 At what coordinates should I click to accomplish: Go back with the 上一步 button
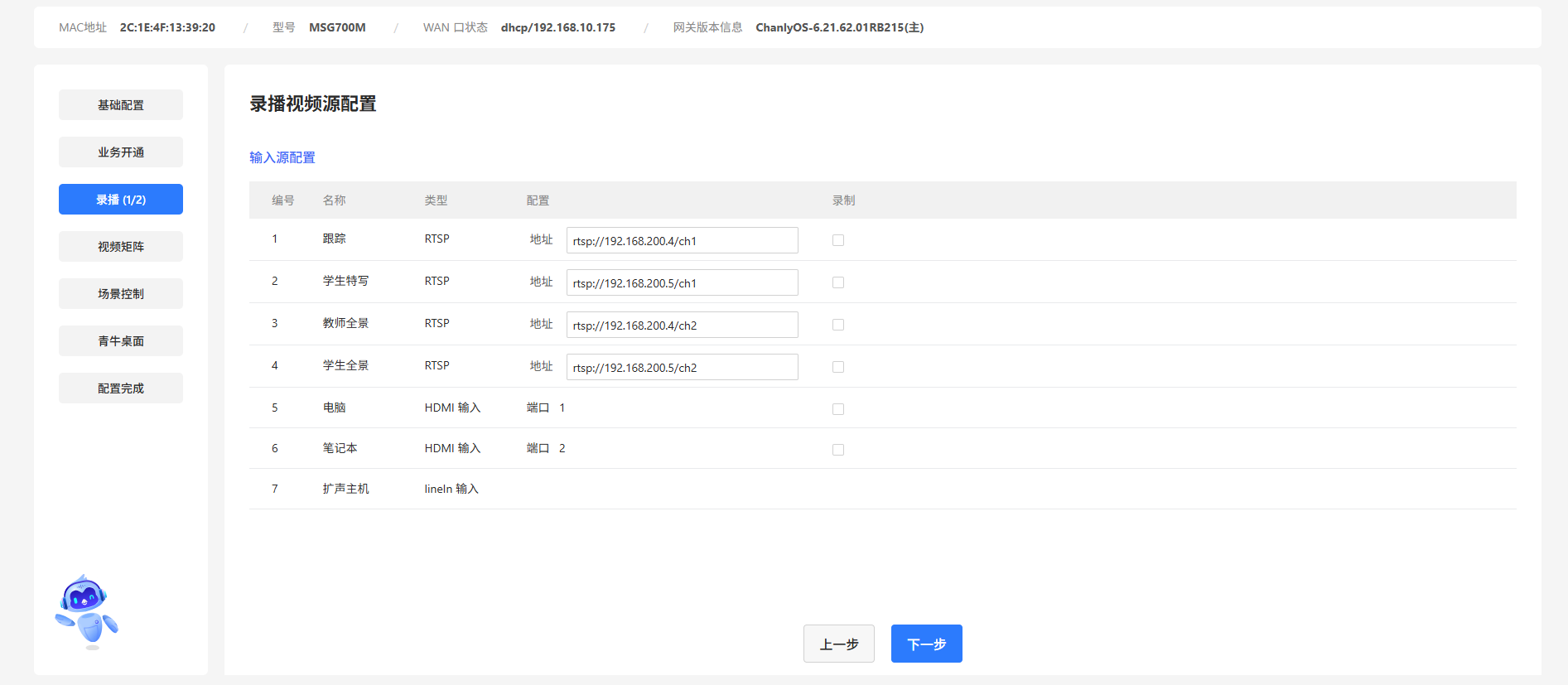[x=838, y=644]
